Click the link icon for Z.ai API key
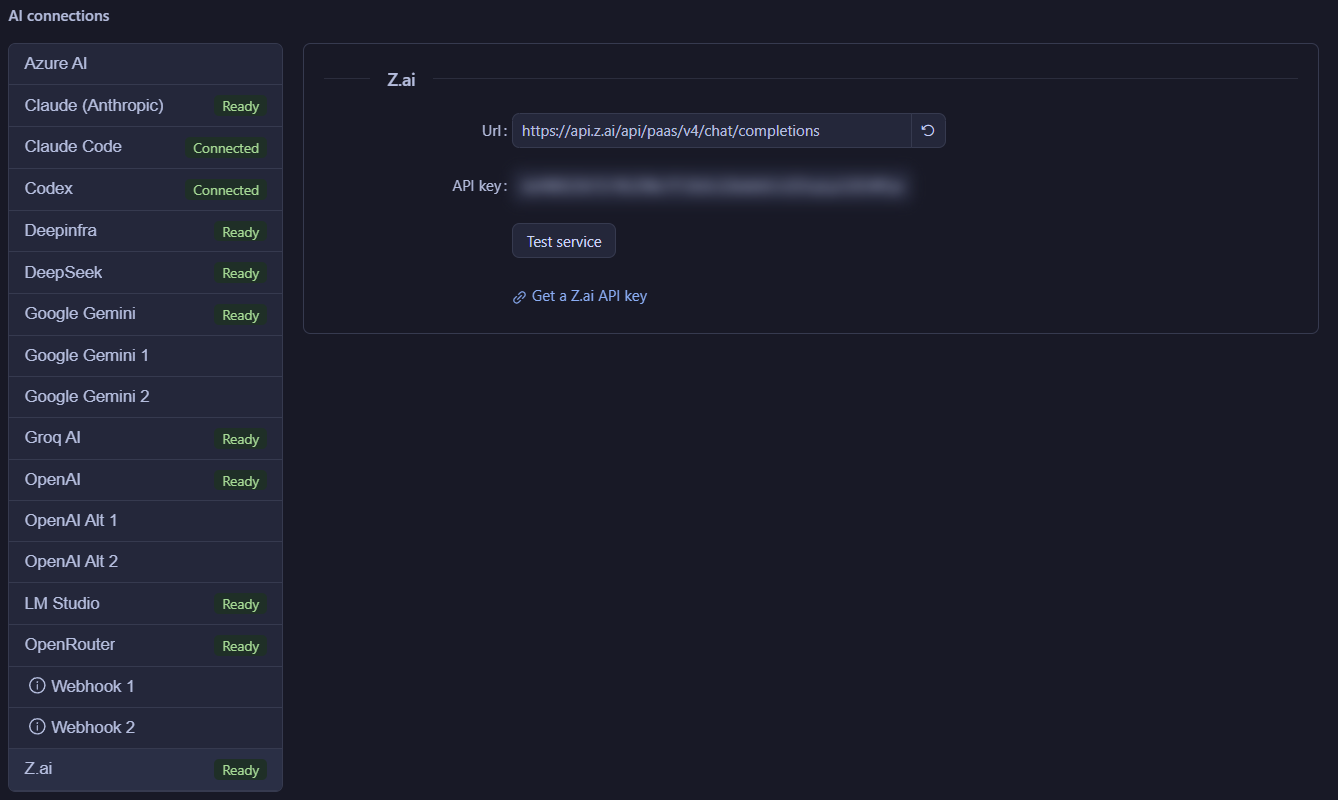Viewport: 1338px width, 800px height. coord(519,297)
